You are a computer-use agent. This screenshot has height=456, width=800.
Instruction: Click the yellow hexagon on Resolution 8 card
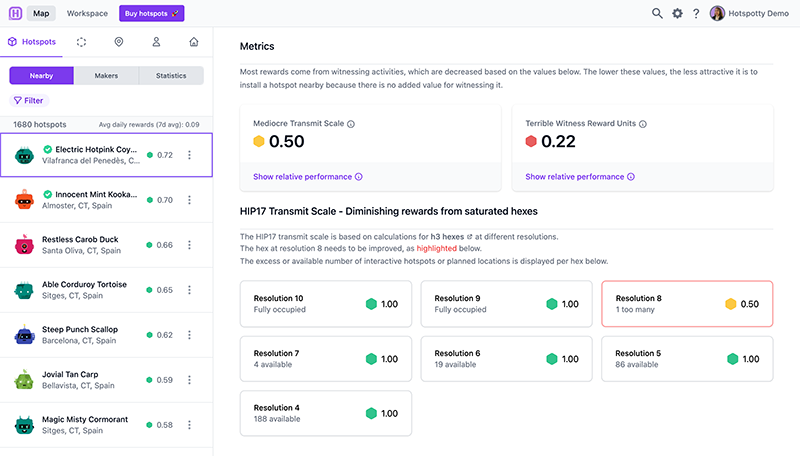pos(730,303)
